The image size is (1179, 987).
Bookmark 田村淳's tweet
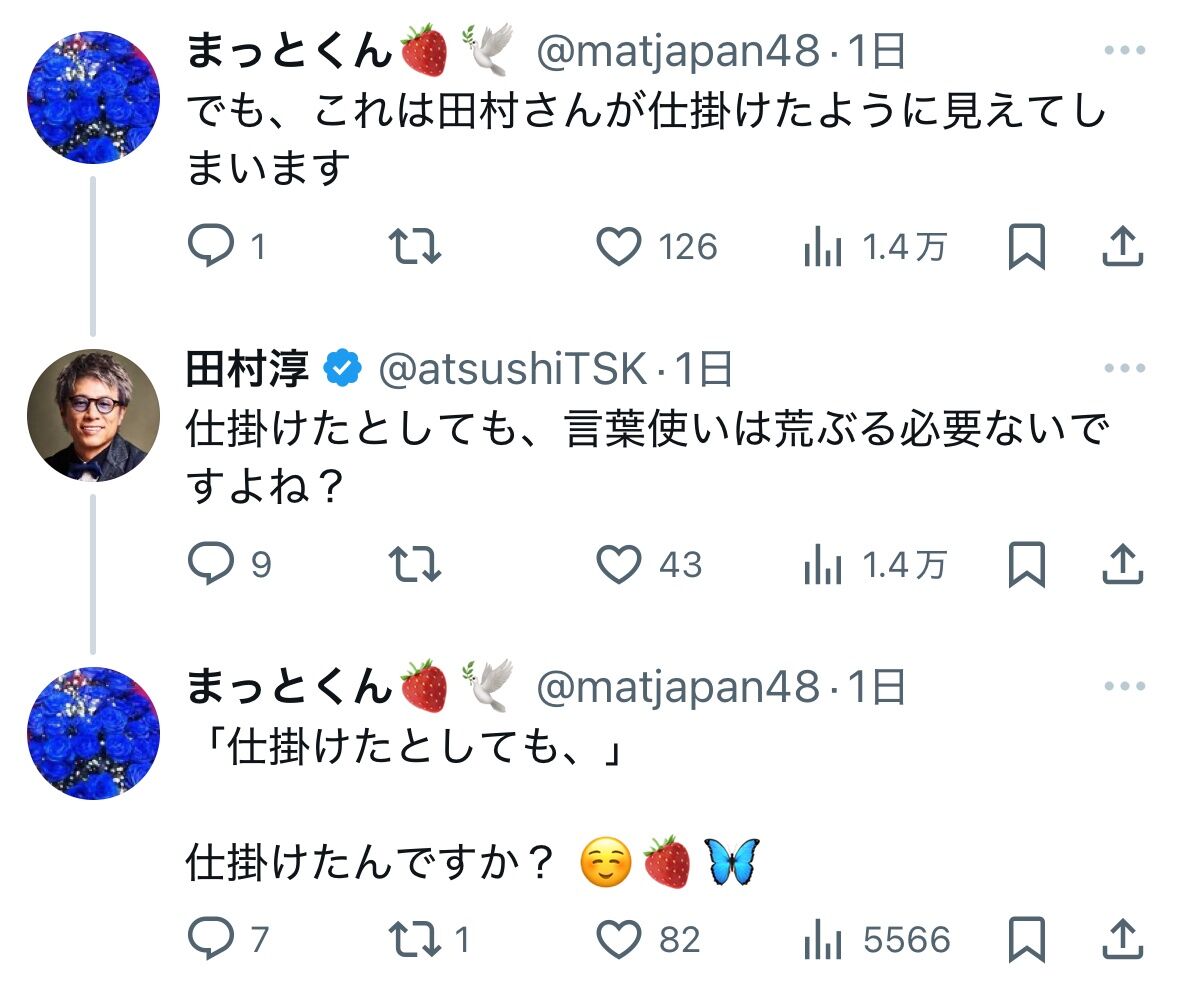click(x=1026, y=565)
